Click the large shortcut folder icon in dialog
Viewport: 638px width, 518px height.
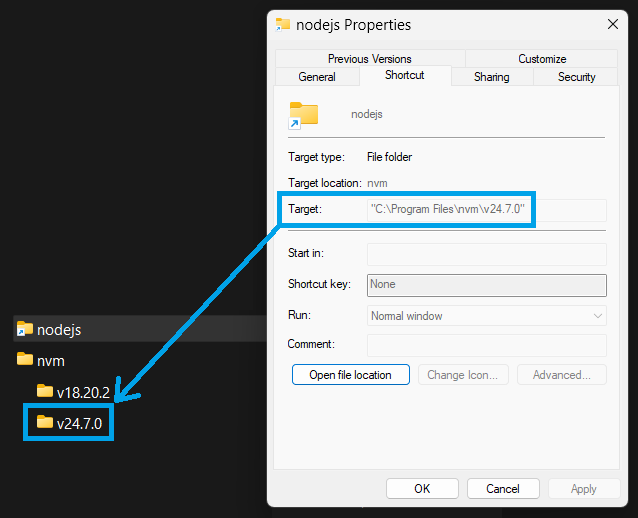point(302,114)
